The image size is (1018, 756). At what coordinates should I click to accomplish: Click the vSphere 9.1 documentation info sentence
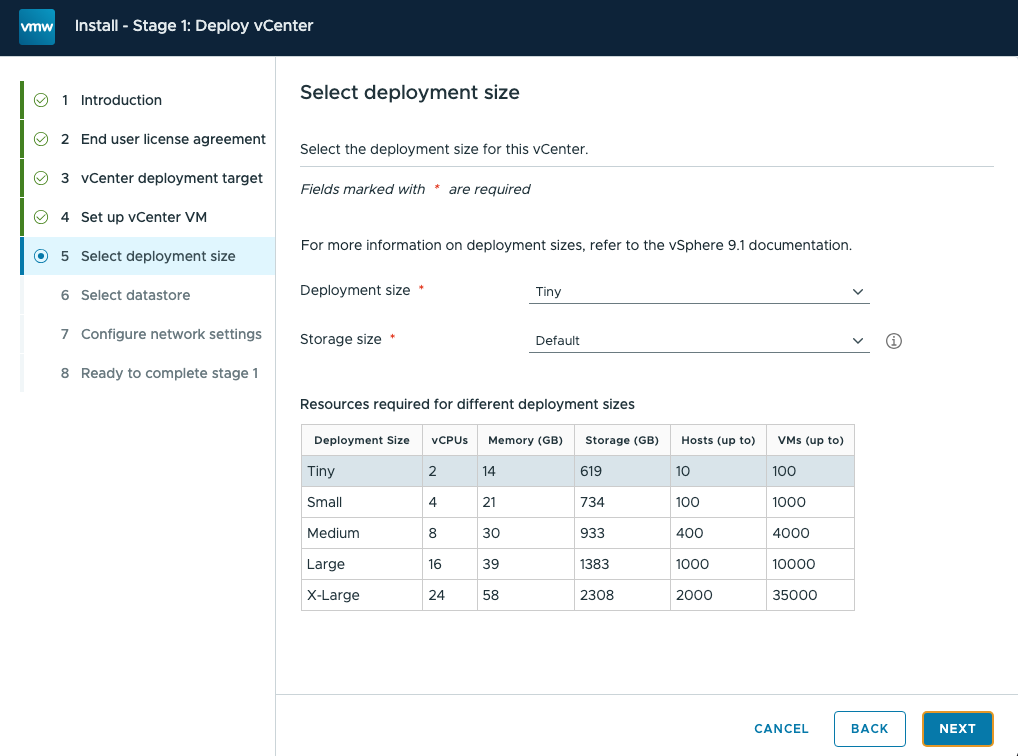click(577, 246)
